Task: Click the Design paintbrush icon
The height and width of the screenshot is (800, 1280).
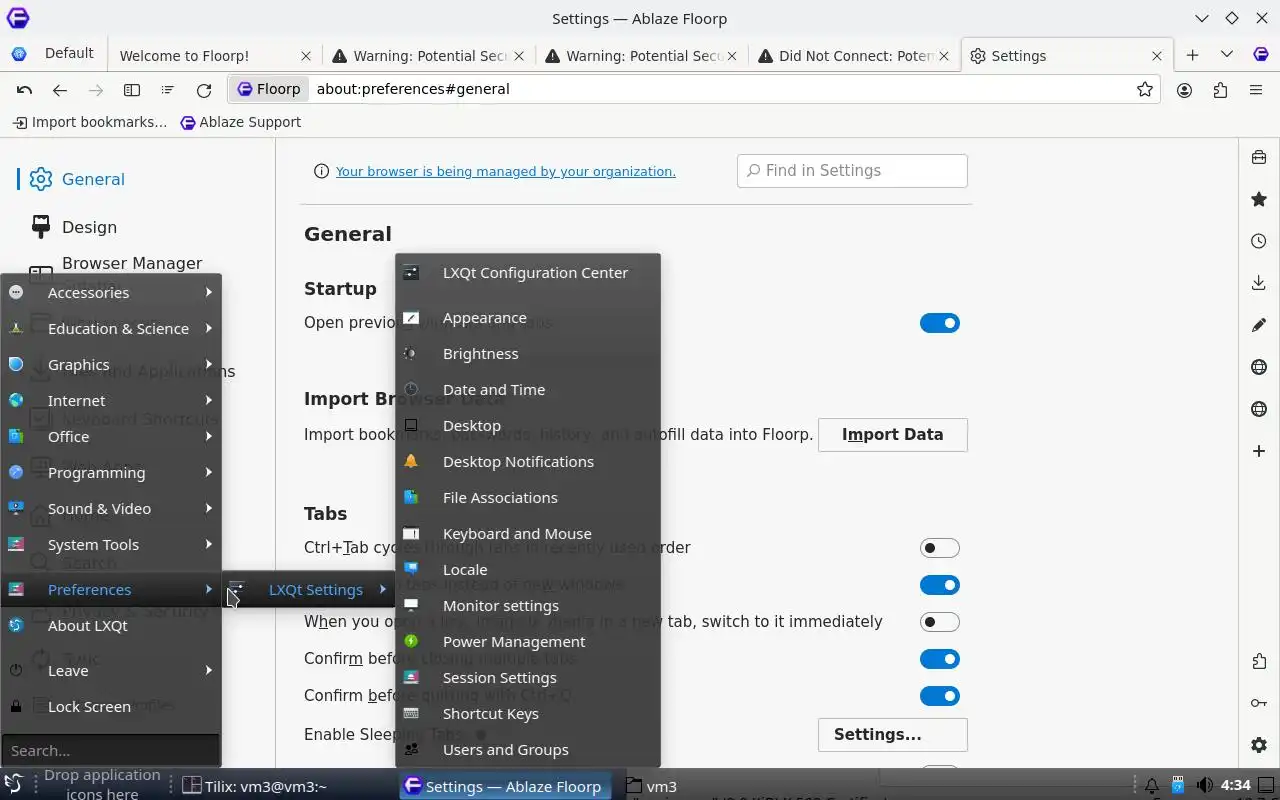Action: [x=41, y=227]
